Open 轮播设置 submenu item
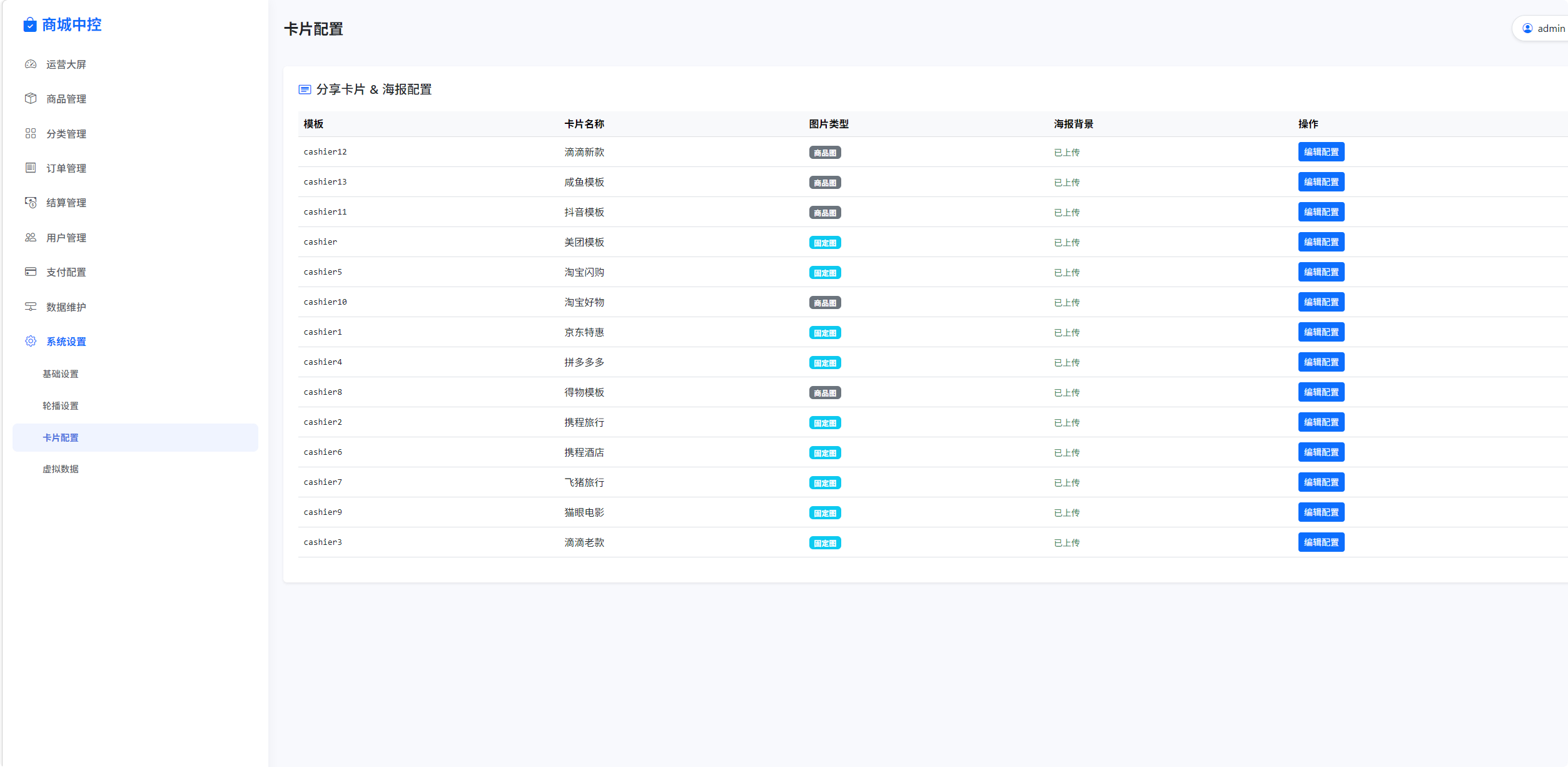This screenshot has height=767, width=1568. coord(61,406)
